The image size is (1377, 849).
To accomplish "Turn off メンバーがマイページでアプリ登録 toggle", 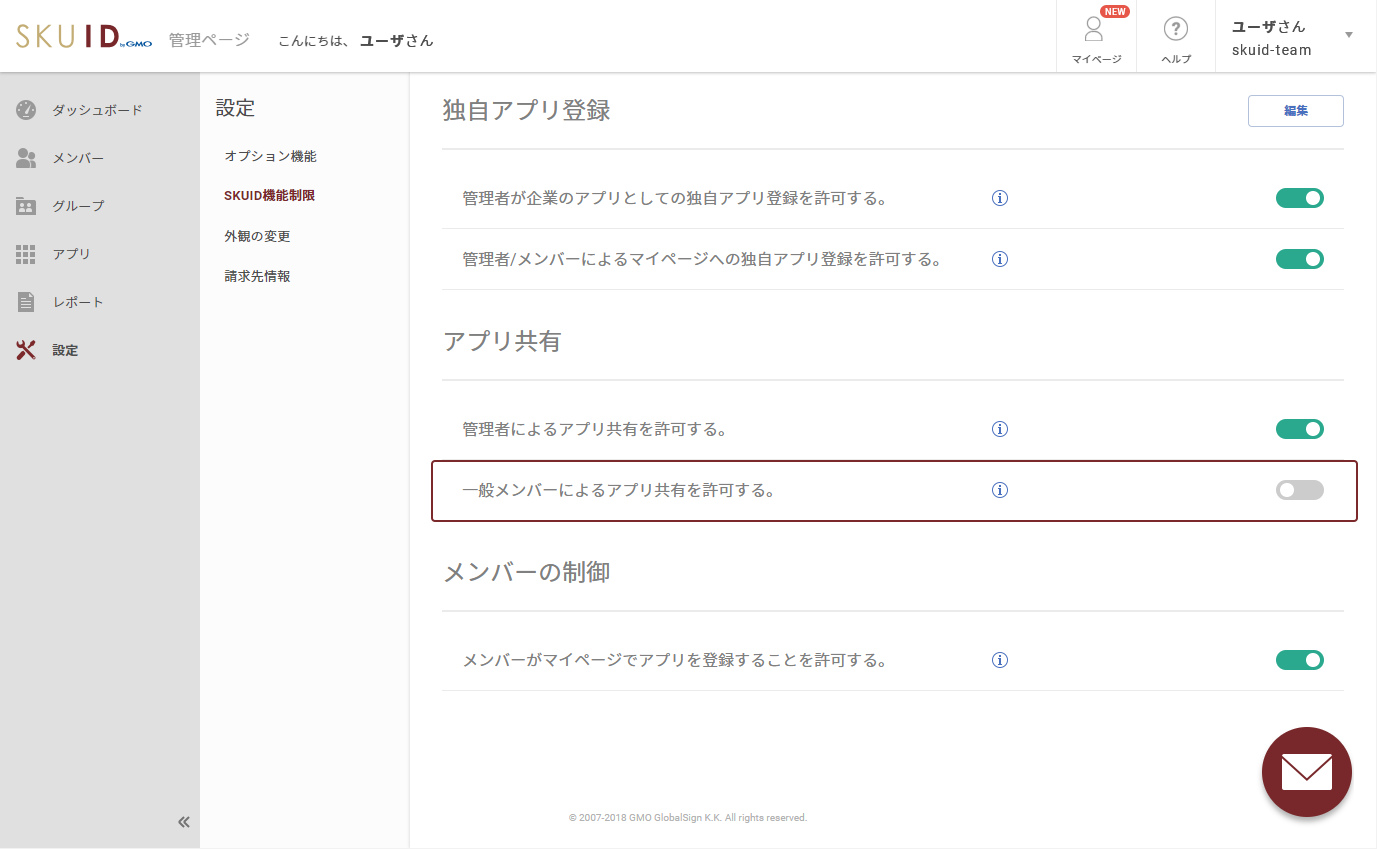I will coord(1299,659).
